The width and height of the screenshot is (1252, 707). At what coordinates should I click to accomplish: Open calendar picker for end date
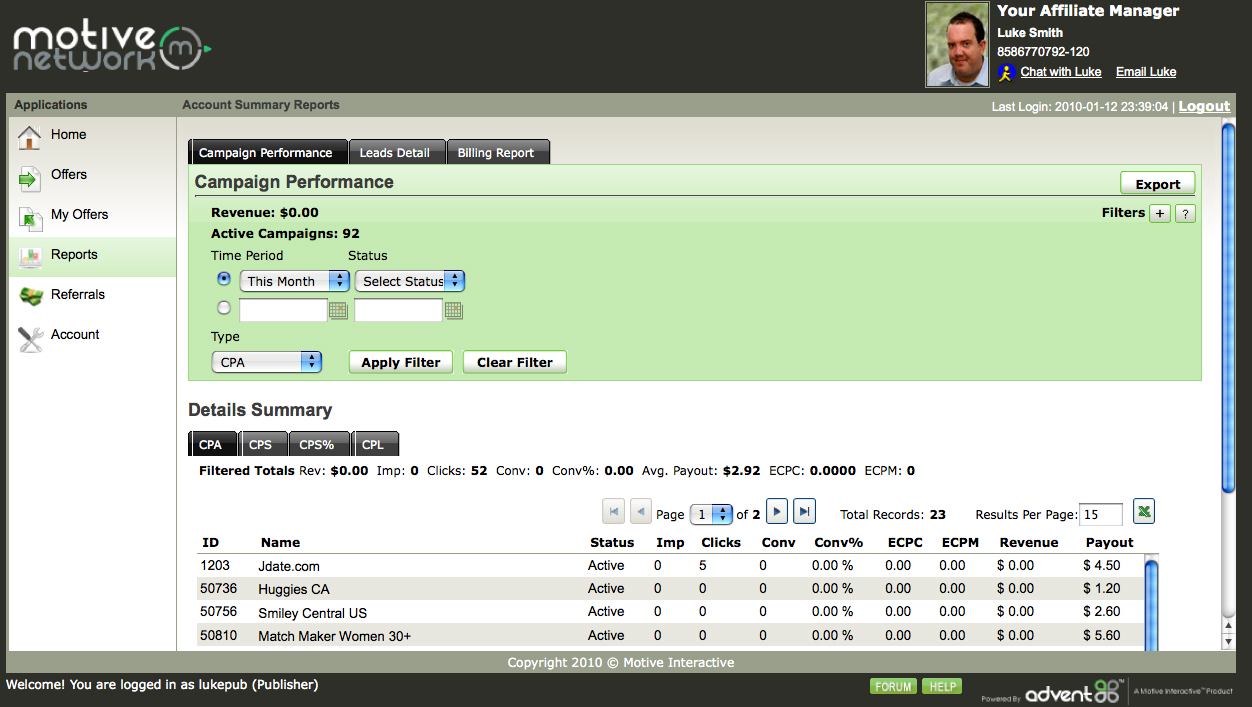click(453, 311)
